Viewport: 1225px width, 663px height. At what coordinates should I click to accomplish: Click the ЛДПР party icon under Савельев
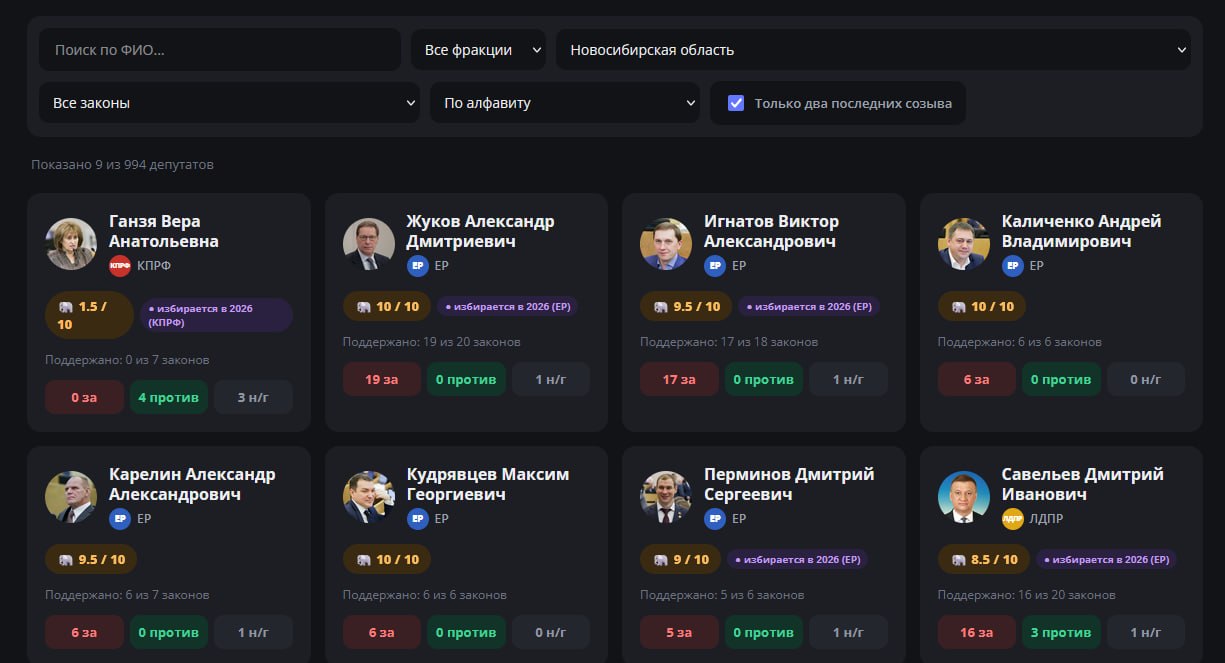point(1013,519)
